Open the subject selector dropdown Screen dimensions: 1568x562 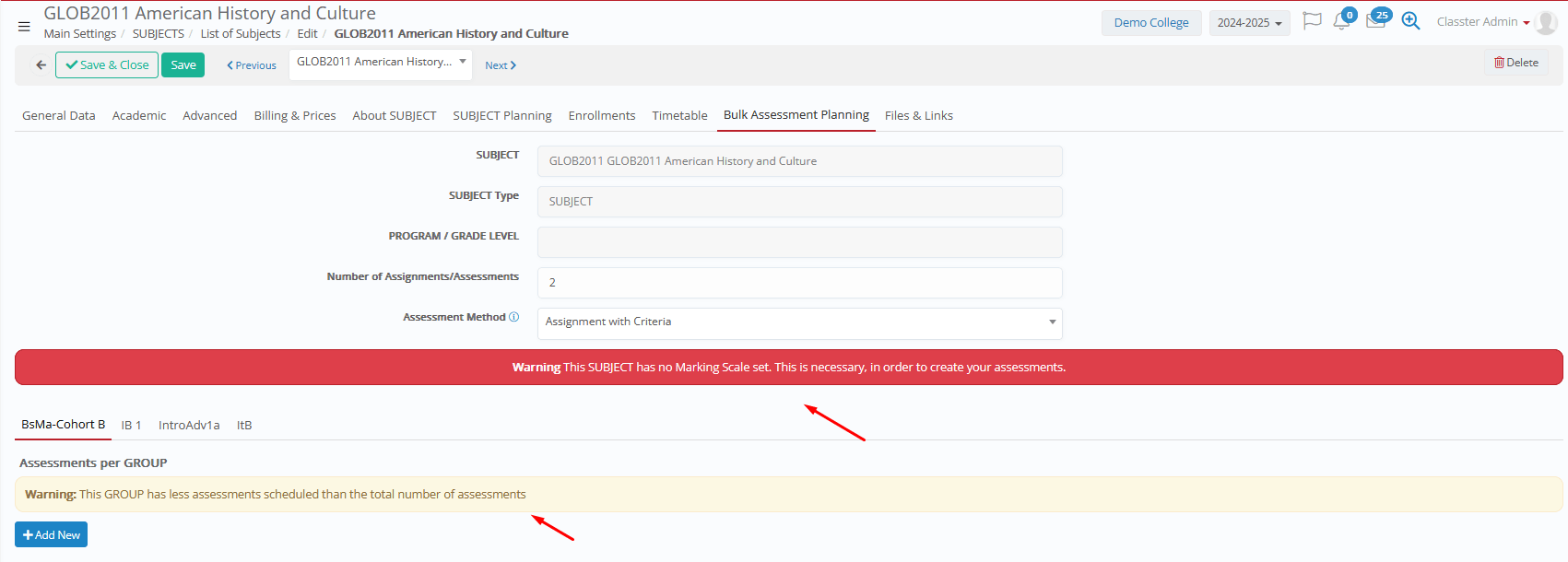(x=380, y=63)
